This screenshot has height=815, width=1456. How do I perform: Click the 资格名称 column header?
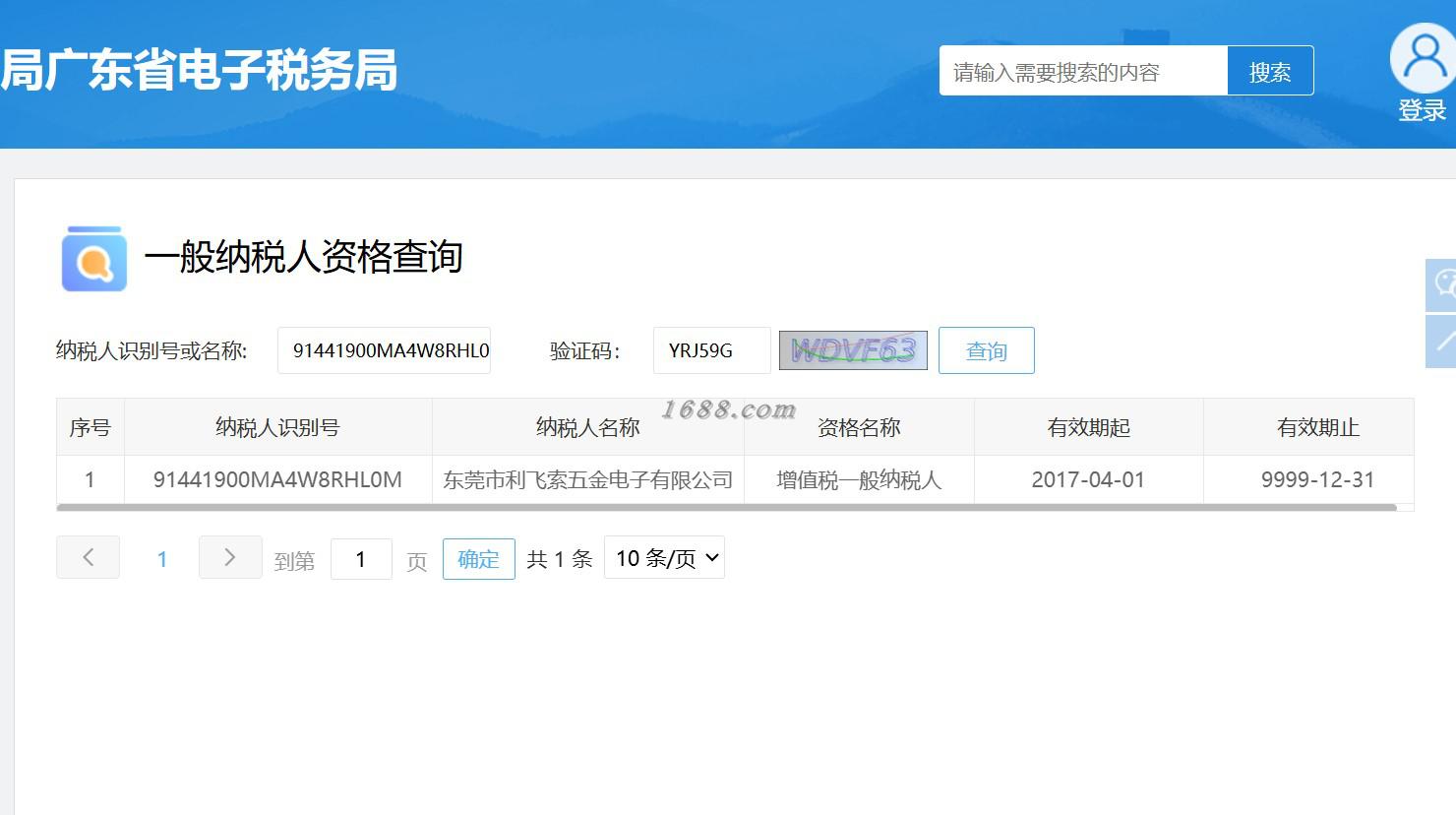pos(859,427)
